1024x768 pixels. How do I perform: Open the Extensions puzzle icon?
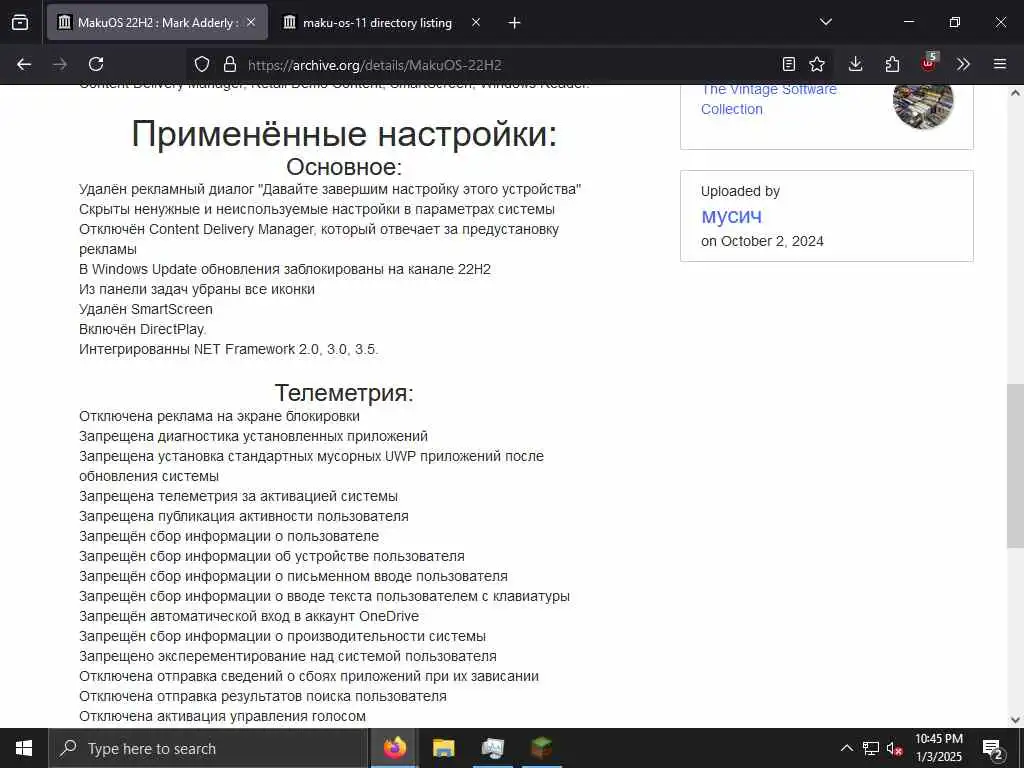click(892, 64)
